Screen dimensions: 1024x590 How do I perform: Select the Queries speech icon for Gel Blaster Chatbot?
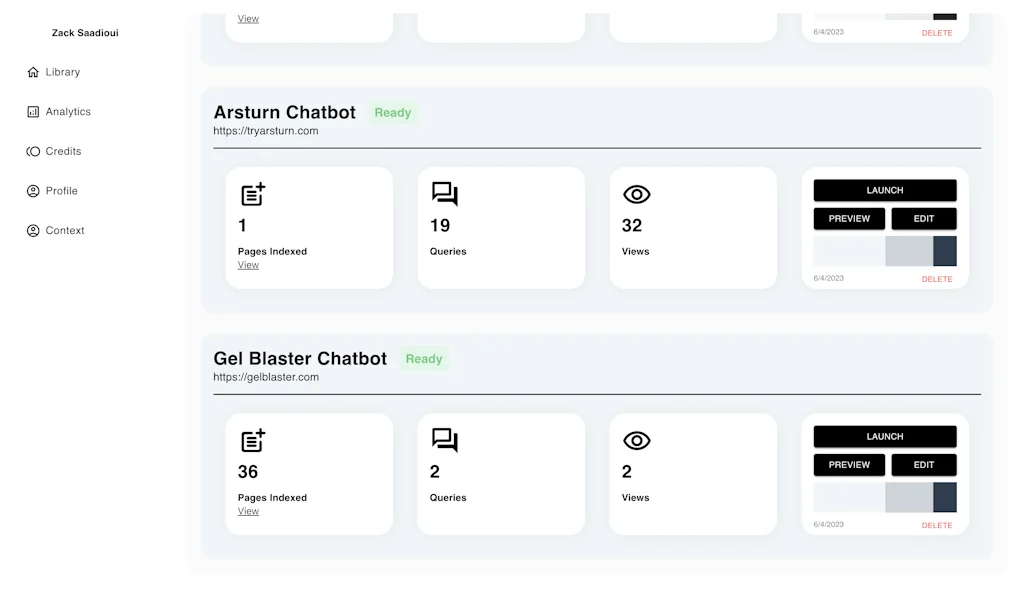(442, 440)
